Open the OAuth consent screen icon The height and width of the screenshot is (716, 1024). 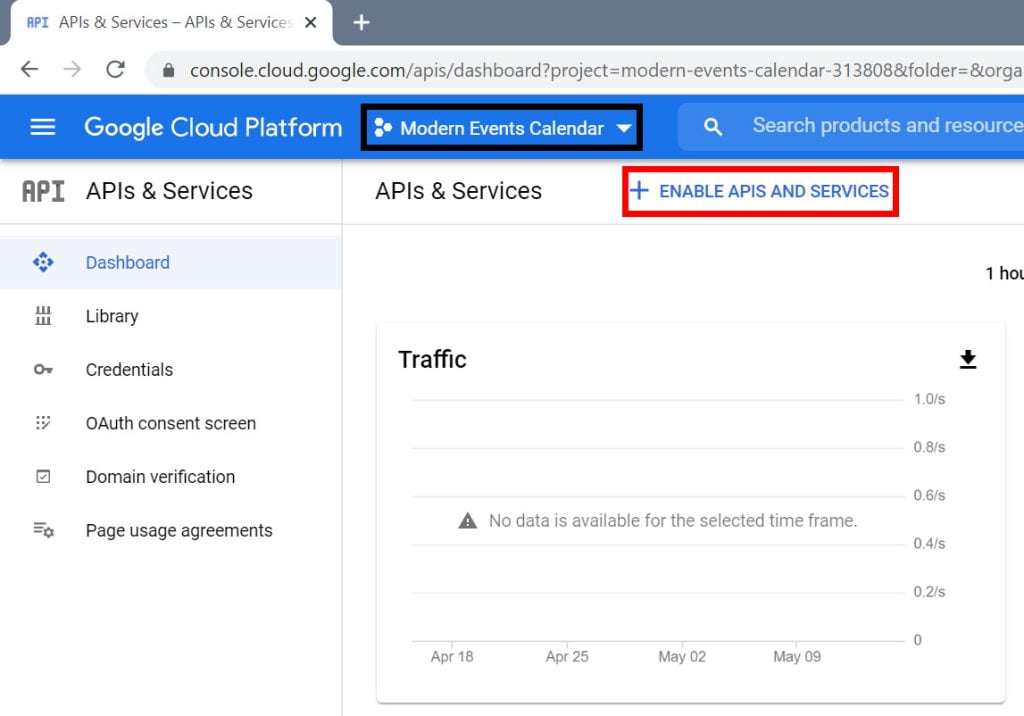tap(43, 423)
